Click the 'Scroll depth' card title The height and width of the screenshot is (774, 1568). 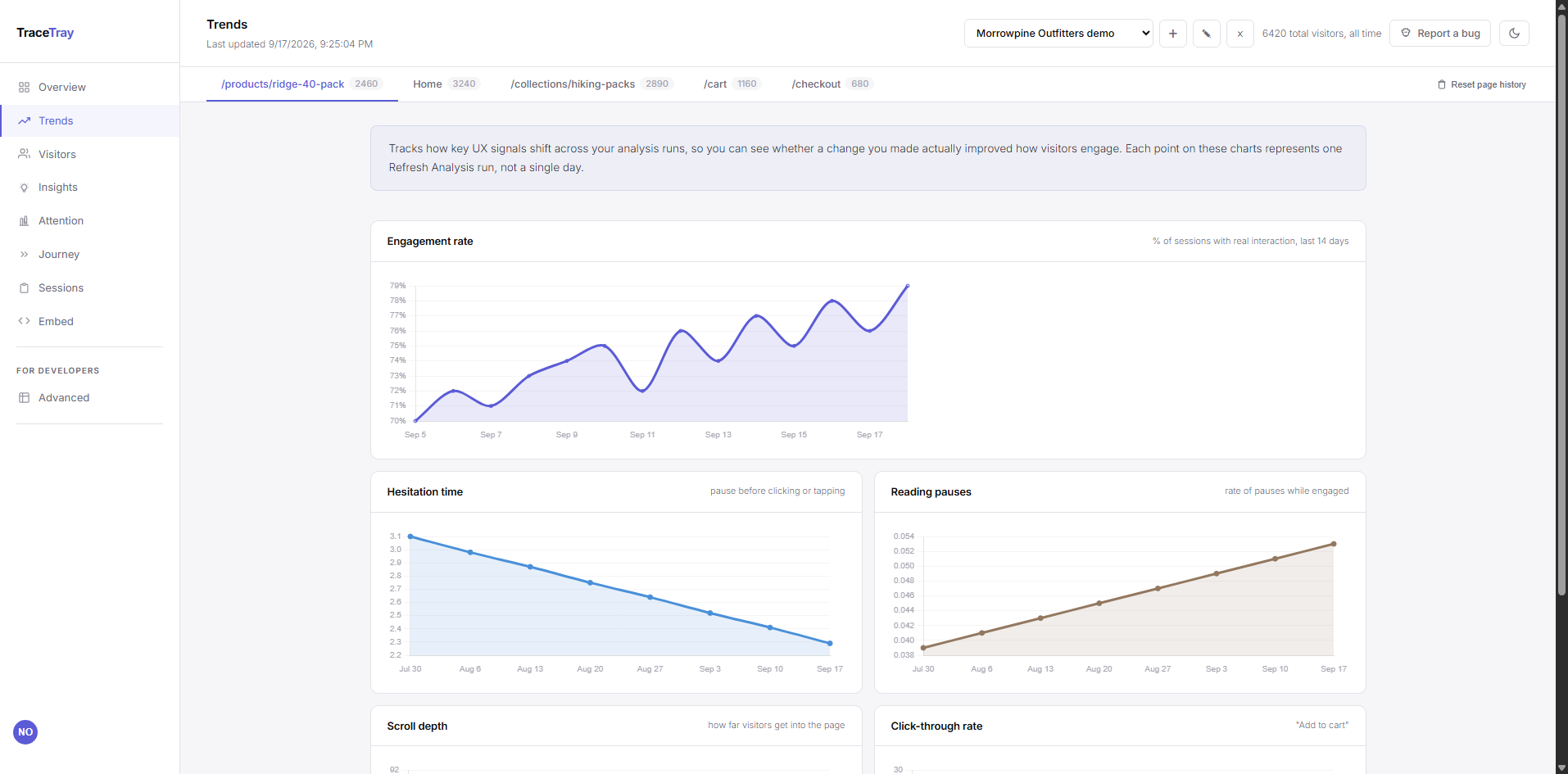pyautogui.click(x=417, y=726)
